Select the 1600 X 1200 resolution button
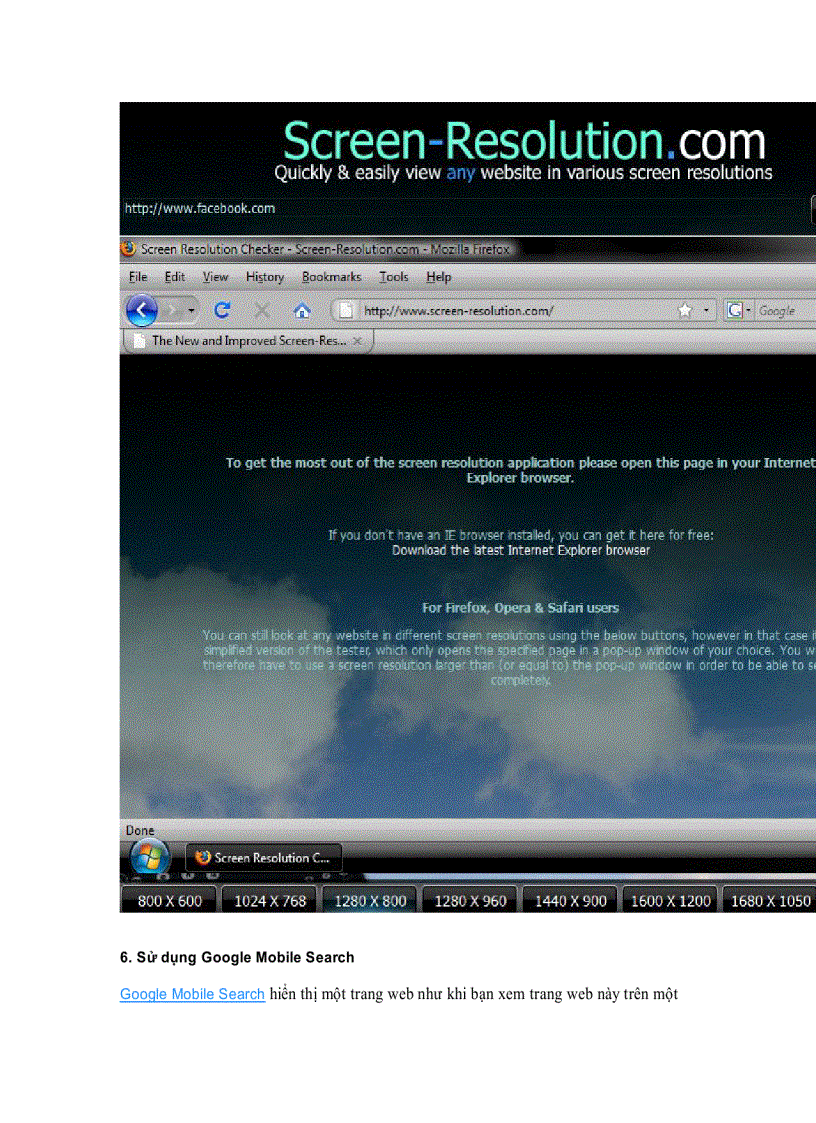This screenshot has width=816, height=1123. click(669, 899)
